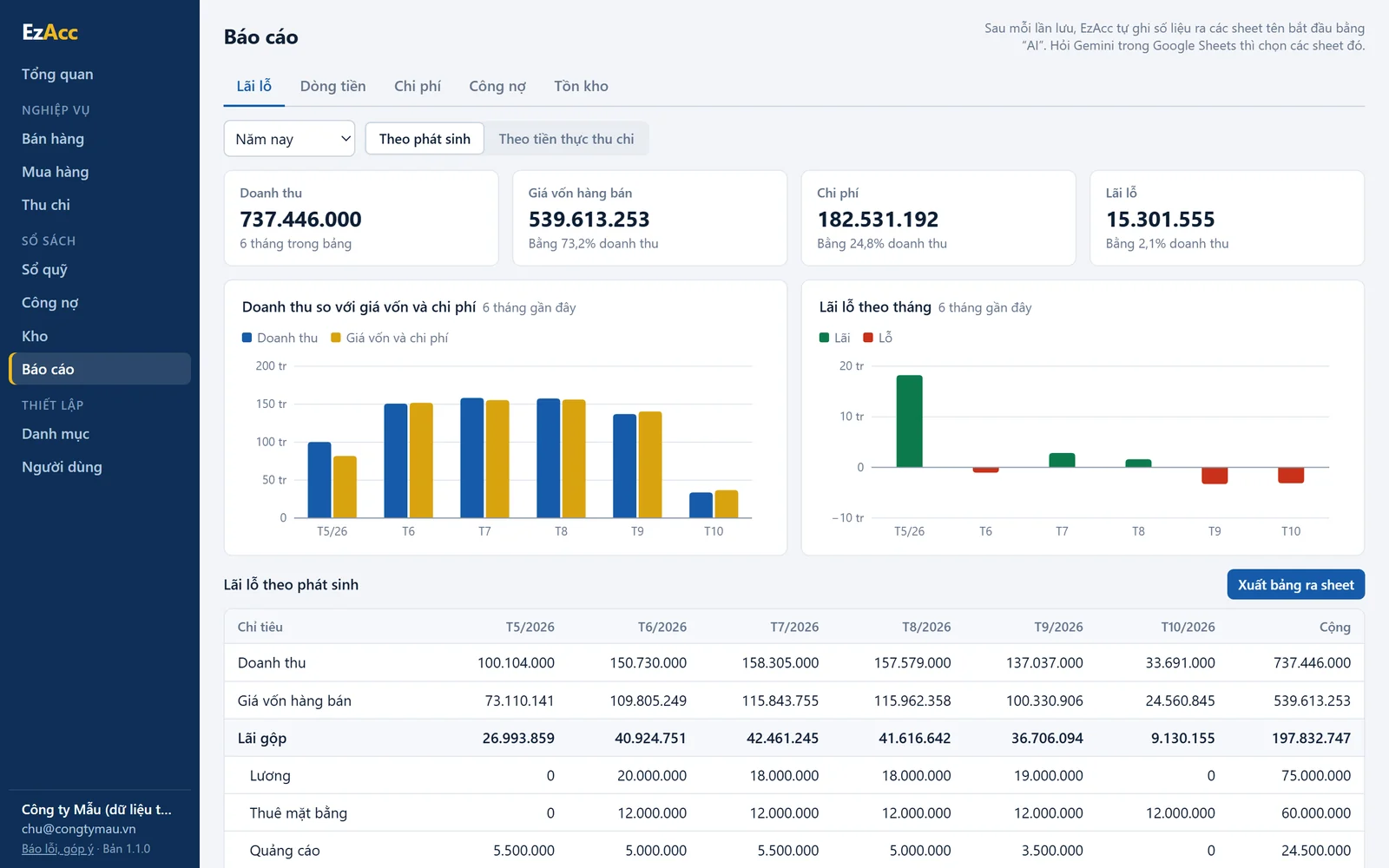Select Theo phát sinh mode
Image resolution: width=1389 pixels, height=868 pixels.
pyautogui.click(x=425, y=139)
